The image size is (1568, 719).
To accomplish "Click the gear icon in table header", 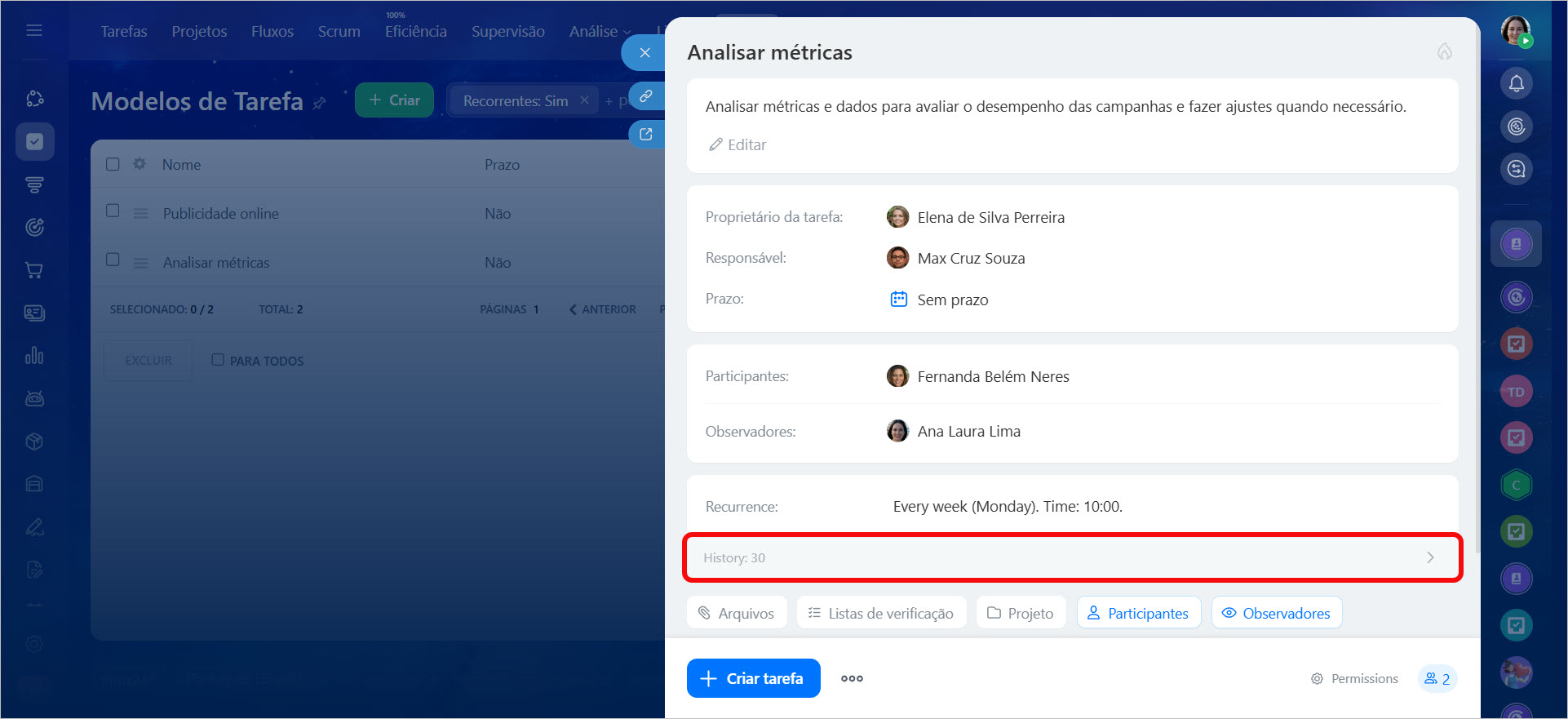I will click(140, 164).
